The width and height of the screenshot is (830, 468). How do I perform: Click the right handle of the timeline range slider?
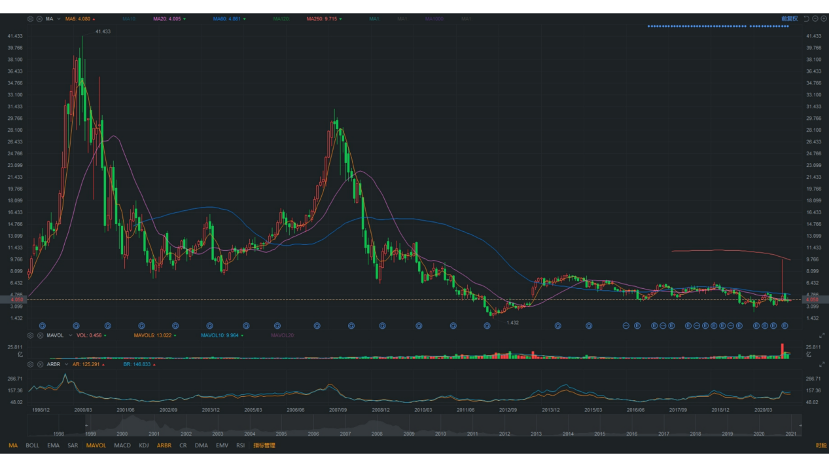pyautogui.click(x=800, y=425)
